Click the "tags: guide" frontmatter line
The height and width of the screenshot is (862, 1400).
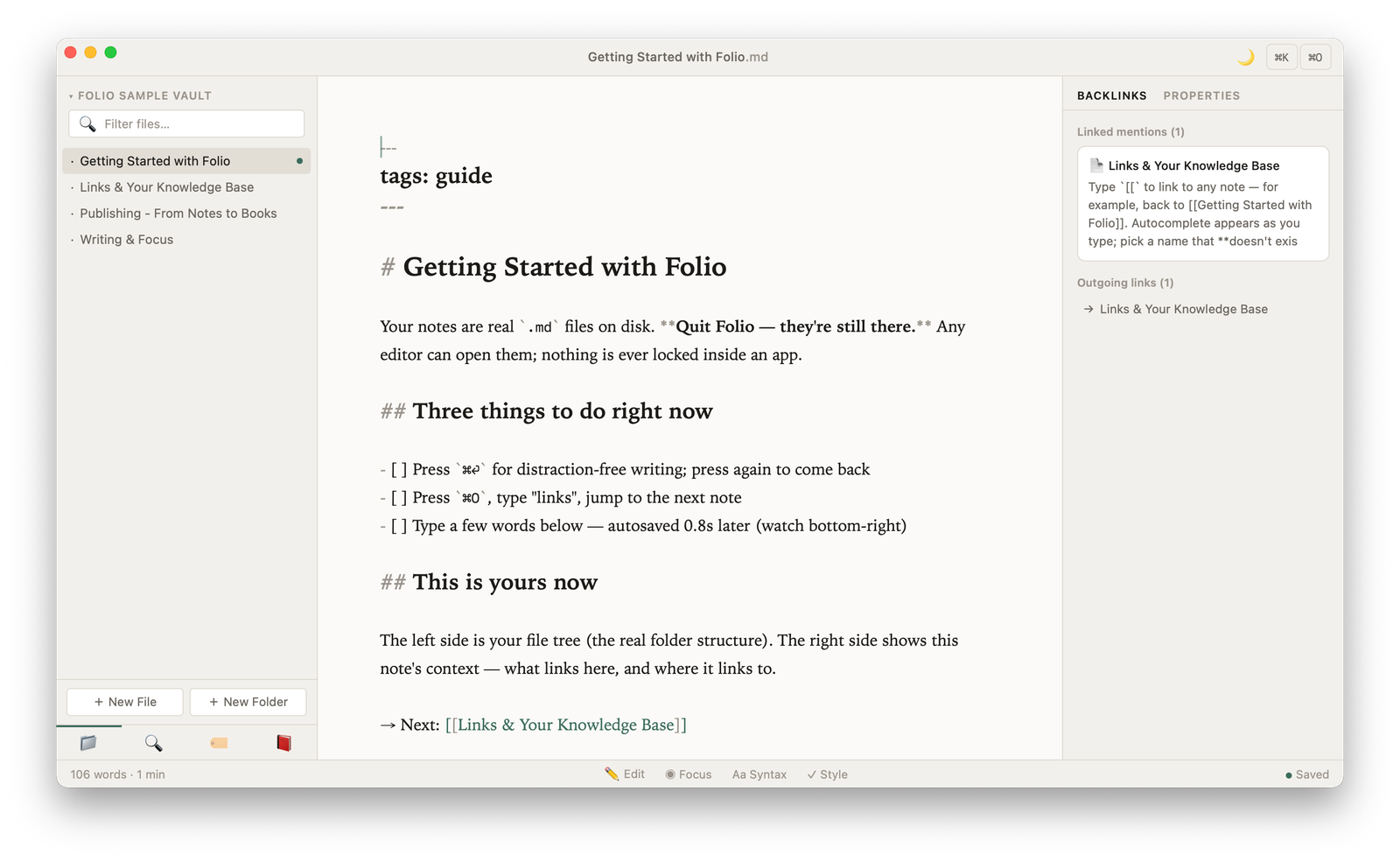pyautogui.click(x=436, y=176)
